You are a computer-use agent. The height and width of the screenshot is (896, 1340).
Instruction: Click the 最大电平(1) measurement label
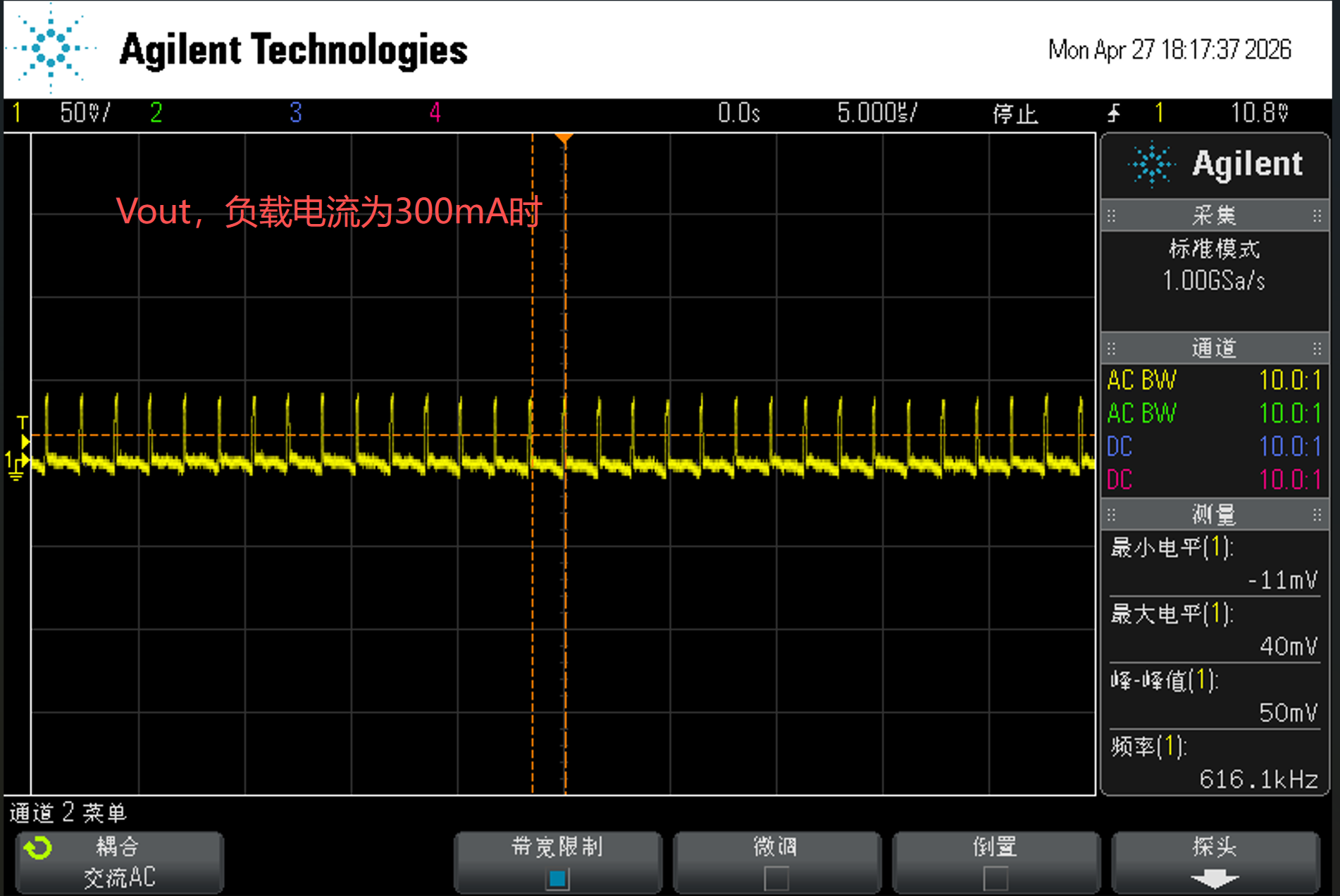tap(1172, 614)
